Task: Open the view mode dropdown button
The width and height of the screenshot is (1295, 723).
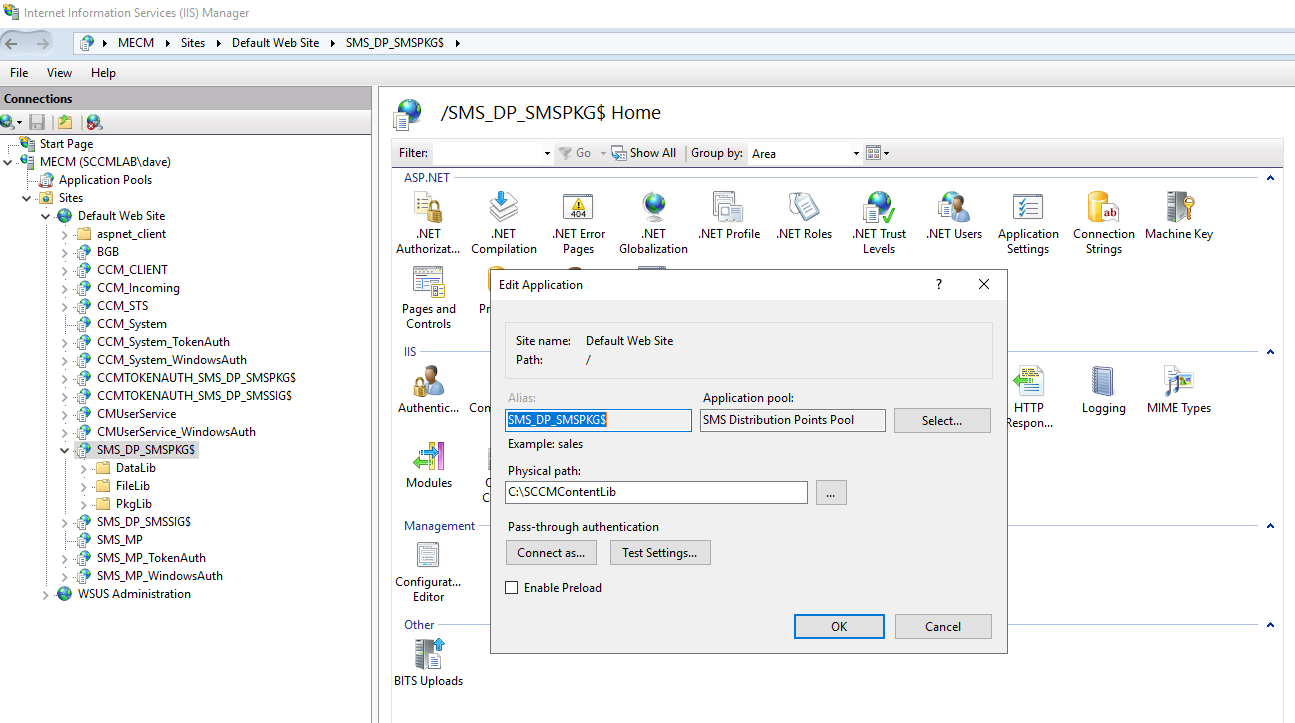Action: coord(878,153)
